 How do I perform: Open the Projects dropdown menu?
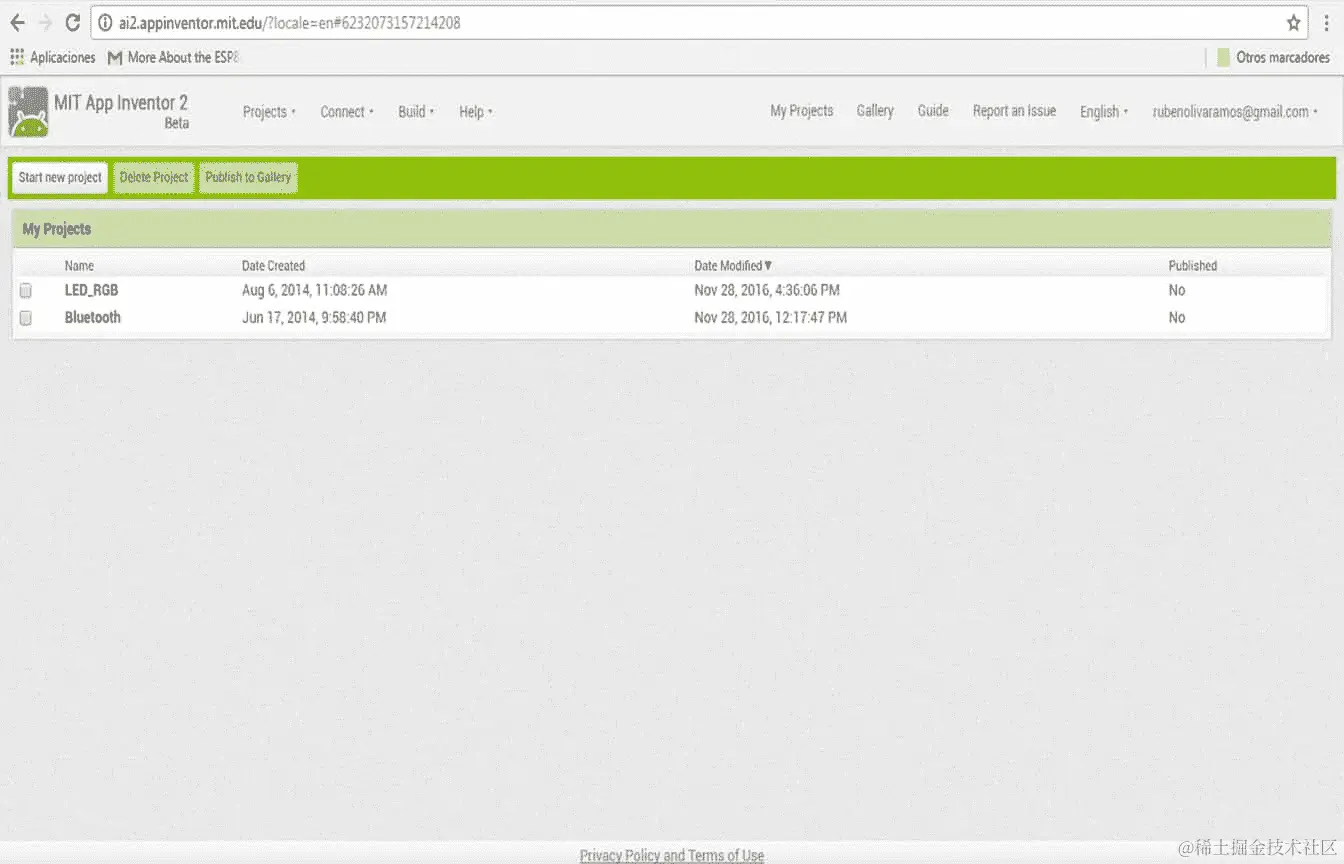pyautogui.click(x=269, y=112)
